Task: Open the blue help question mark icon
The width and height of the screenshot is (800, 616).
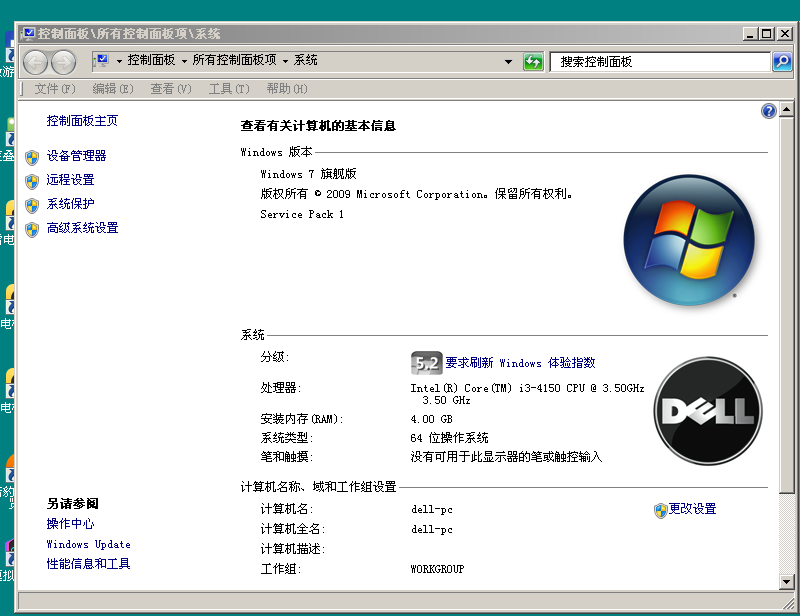Action: tap(768, 111)
